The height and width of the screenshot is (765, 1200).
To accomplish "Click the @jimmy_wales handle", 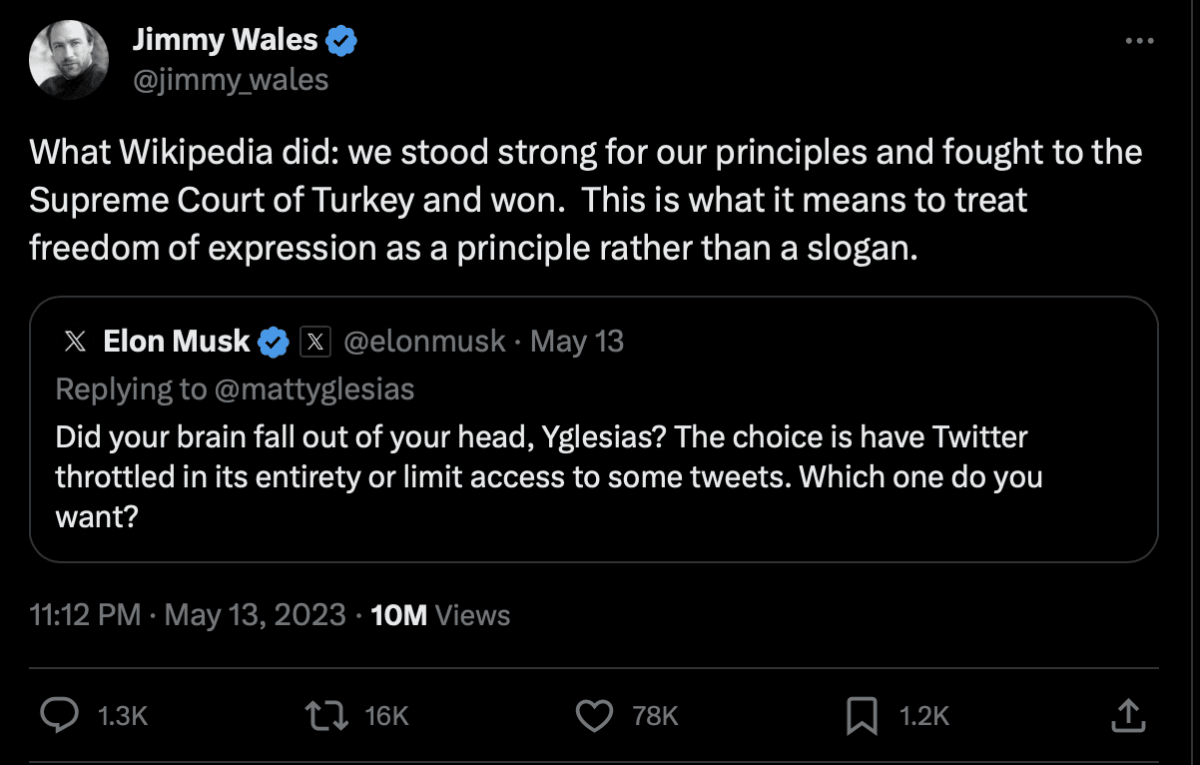I will pos(230,79).
